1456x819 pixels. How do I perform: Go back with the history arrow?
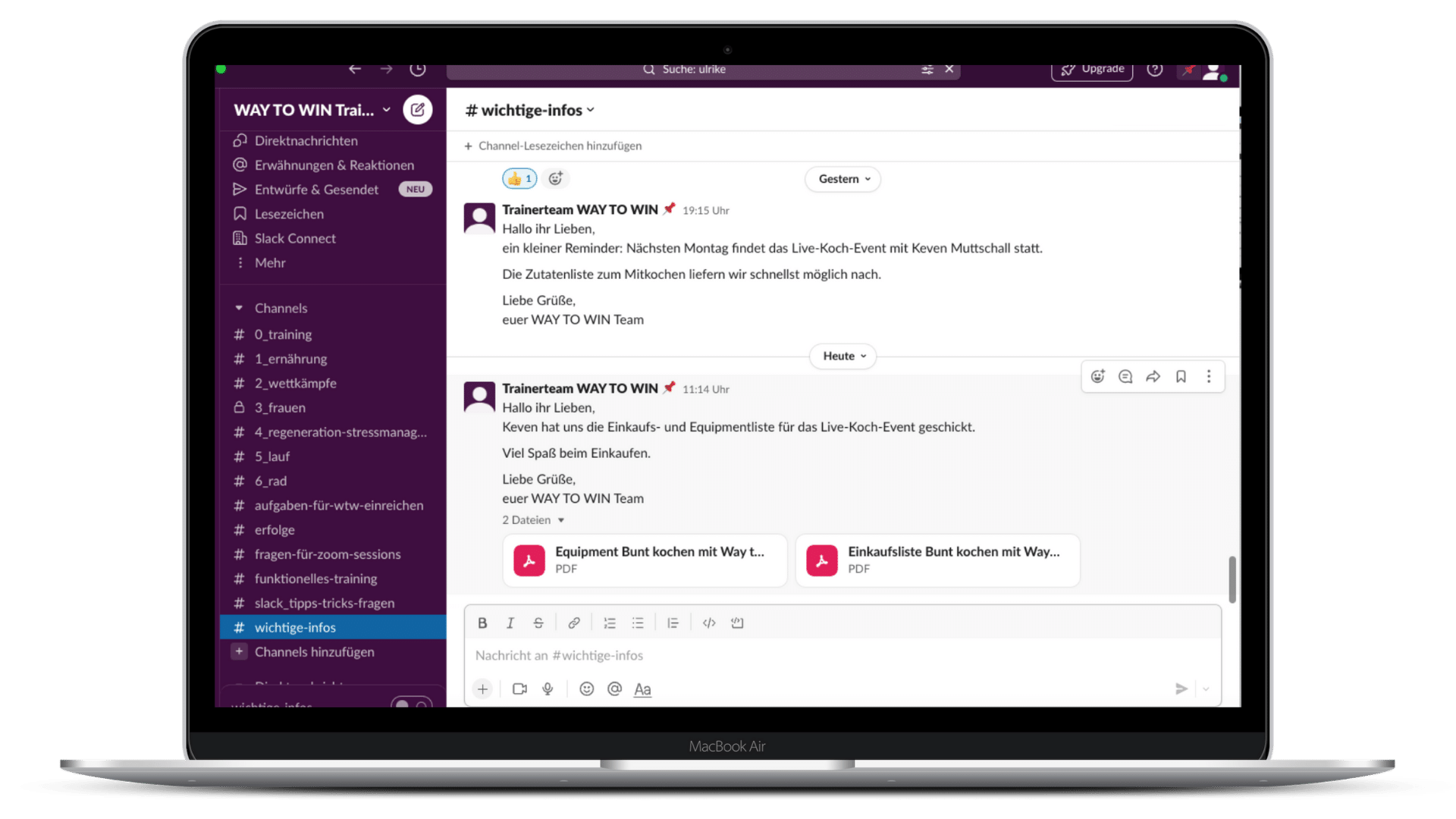coord(355,69)
